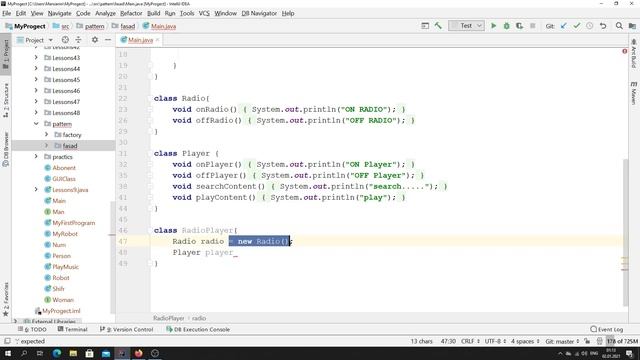This screenshot has width=640, height=360.
Task: Select PlayMusic class in project tree
Action: (x=65, y=267)
